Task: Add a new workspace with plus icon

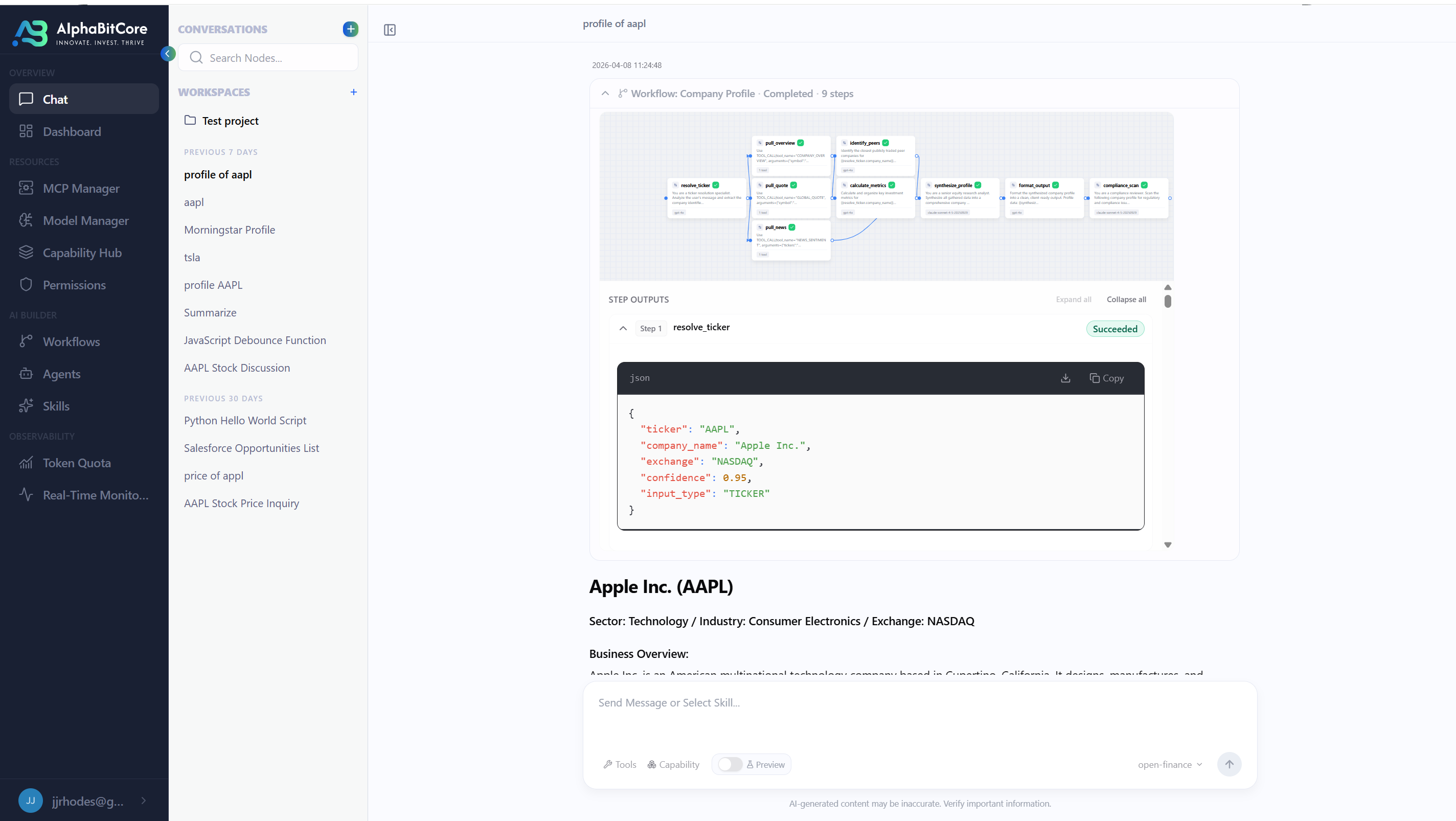Action: 353,92
